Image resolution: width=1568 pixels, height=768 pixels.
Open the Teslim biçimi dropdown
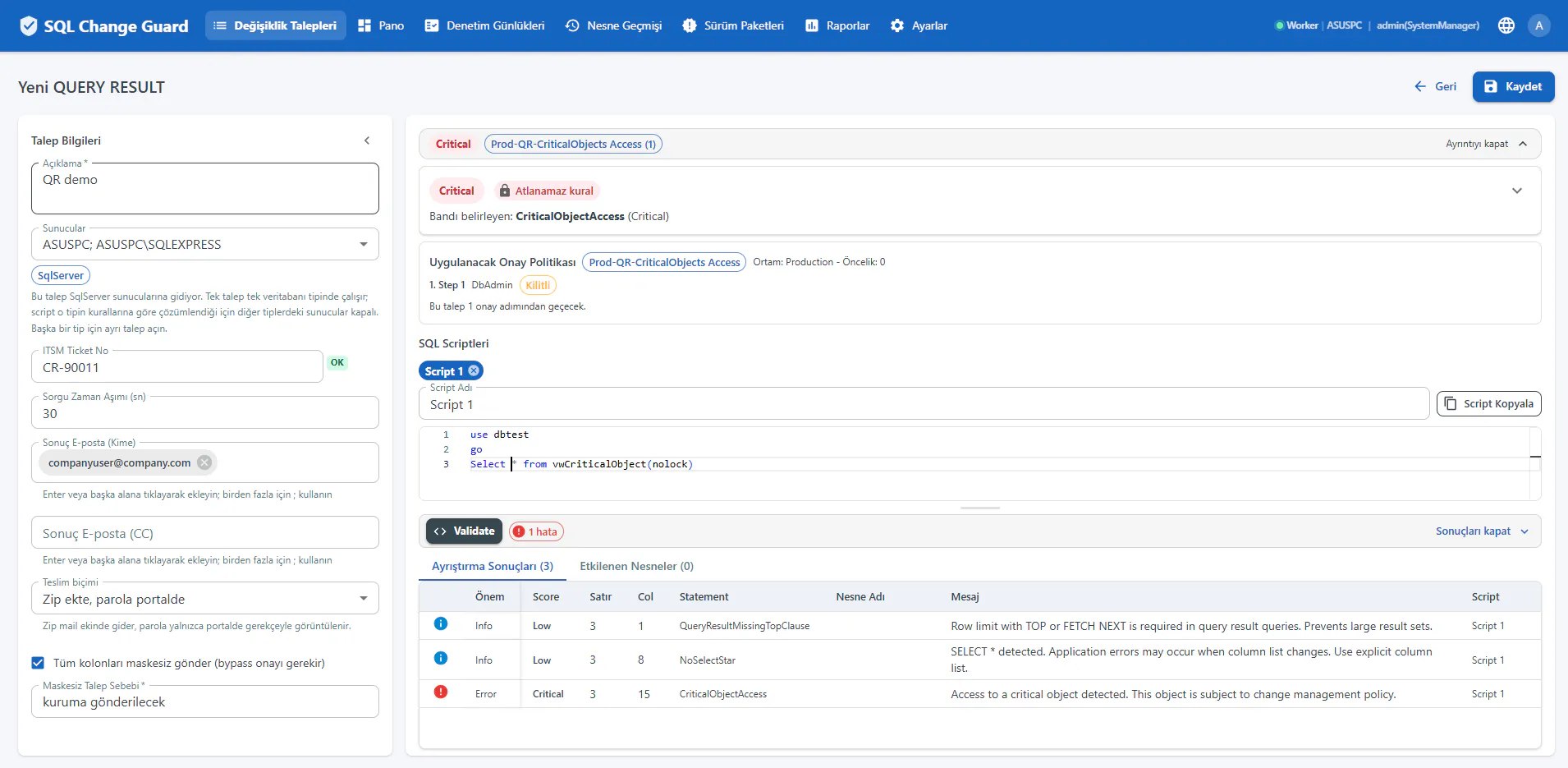[205, 599]
